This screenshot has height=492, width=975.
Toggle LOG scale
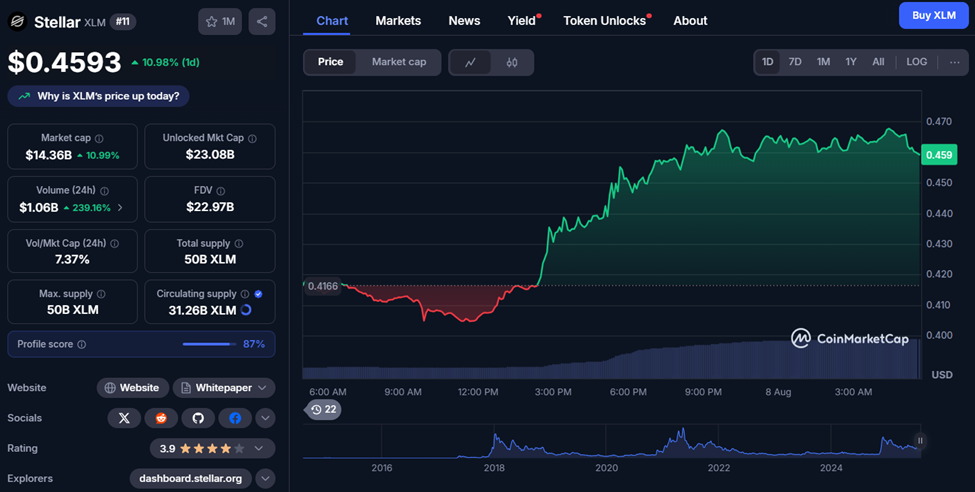pyautogui.click(x=917, y=62)
